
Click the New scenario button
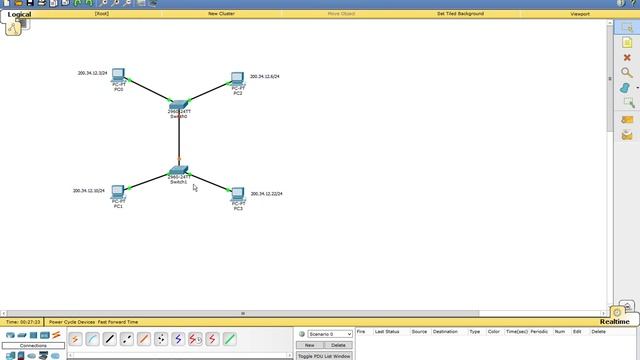(x=309, y=345)
